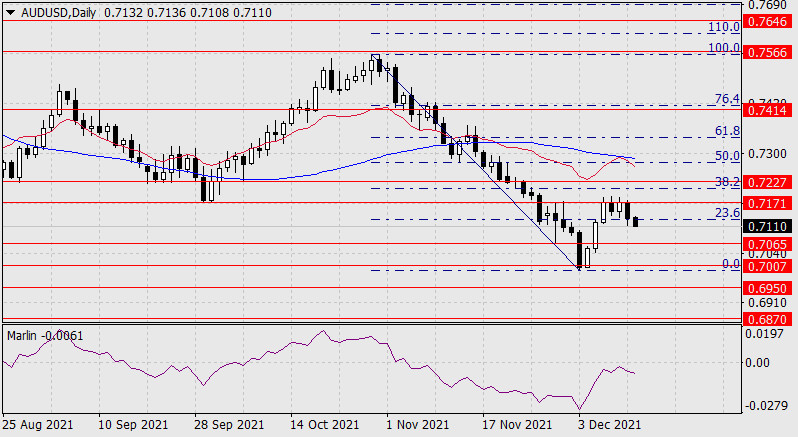Screen dimensions: 798x437
Task: Select the 0.6870 red price level label
Action: 767,319
